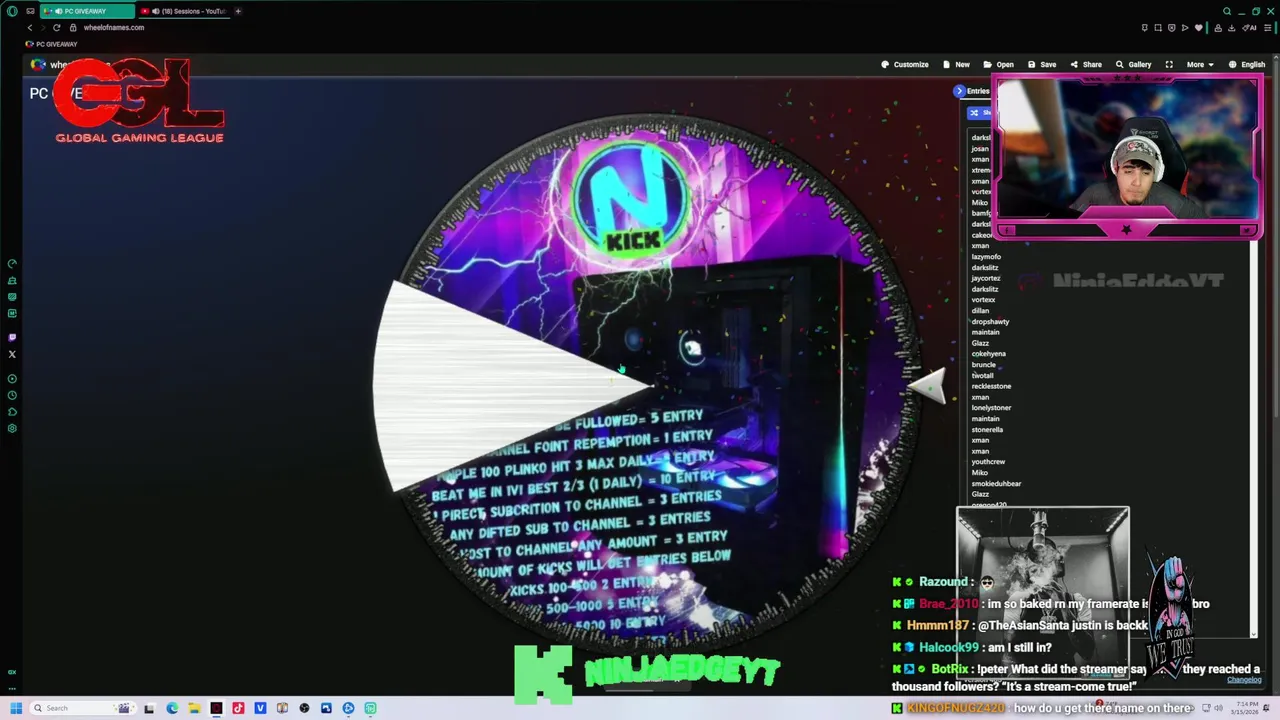Create a New wheel
The width and height of the screenshot is (1280, 720).
pos(956,64)
